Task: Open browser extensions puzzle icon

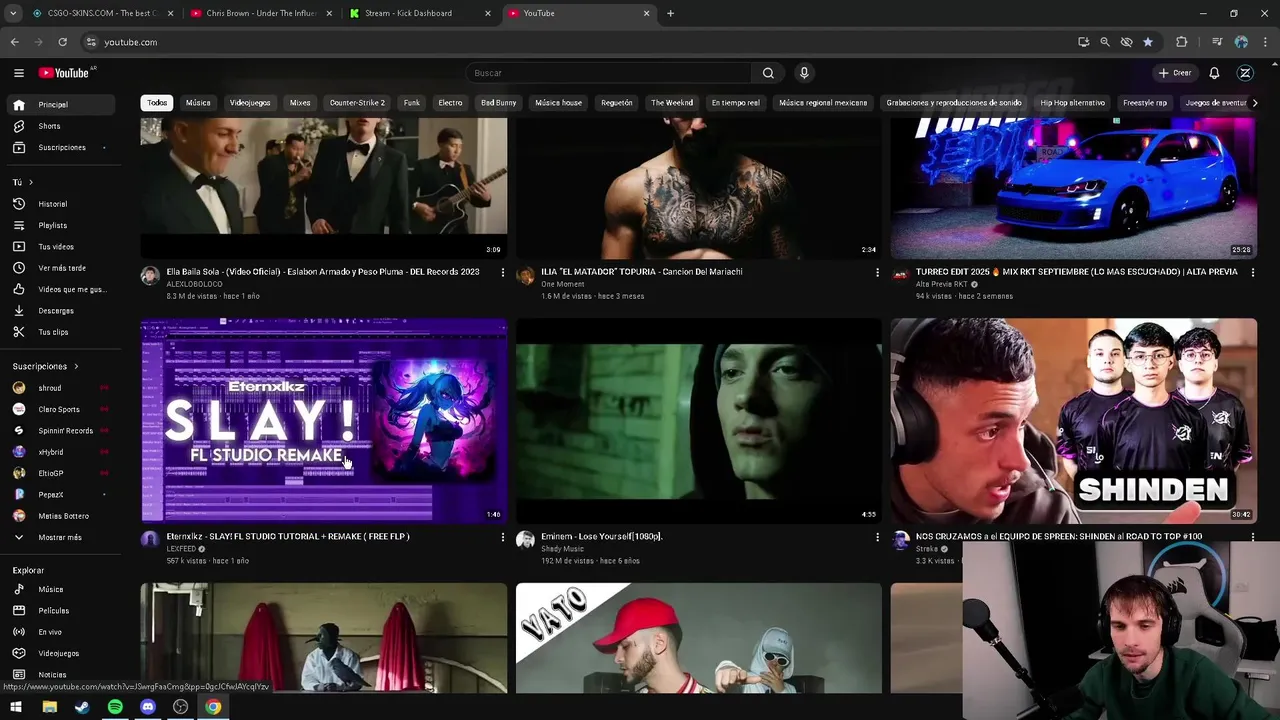Action: [1182, 42]
